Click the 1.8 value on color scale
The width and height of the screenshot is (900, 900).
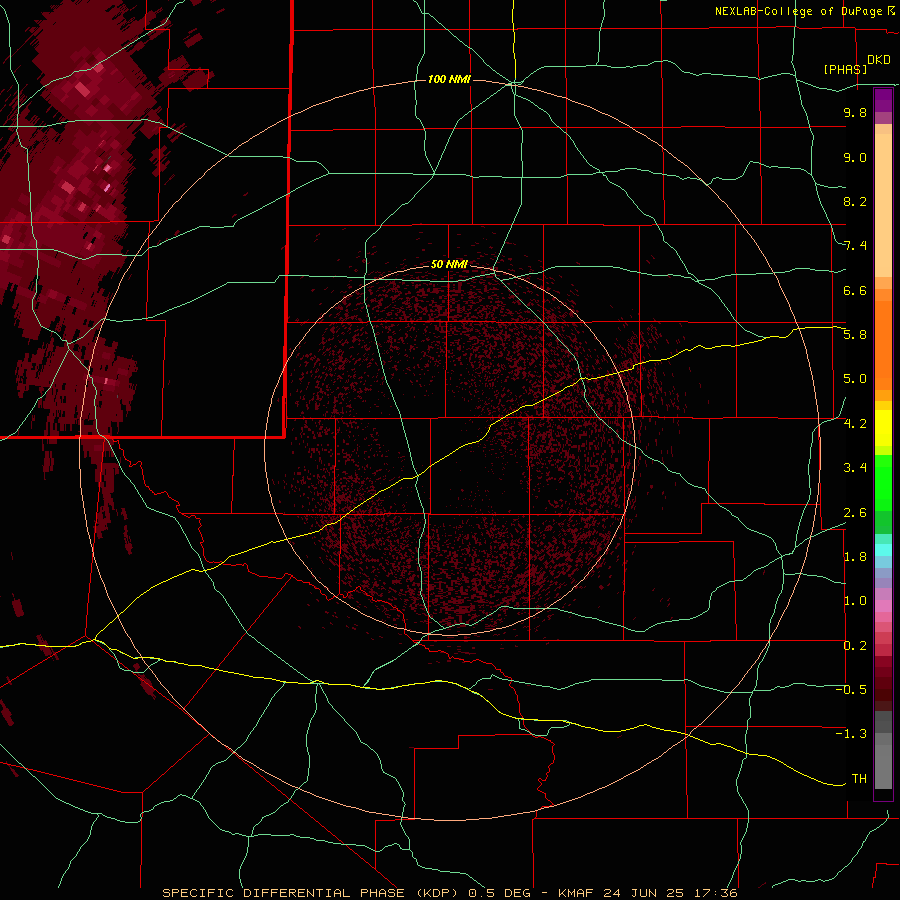855,556
